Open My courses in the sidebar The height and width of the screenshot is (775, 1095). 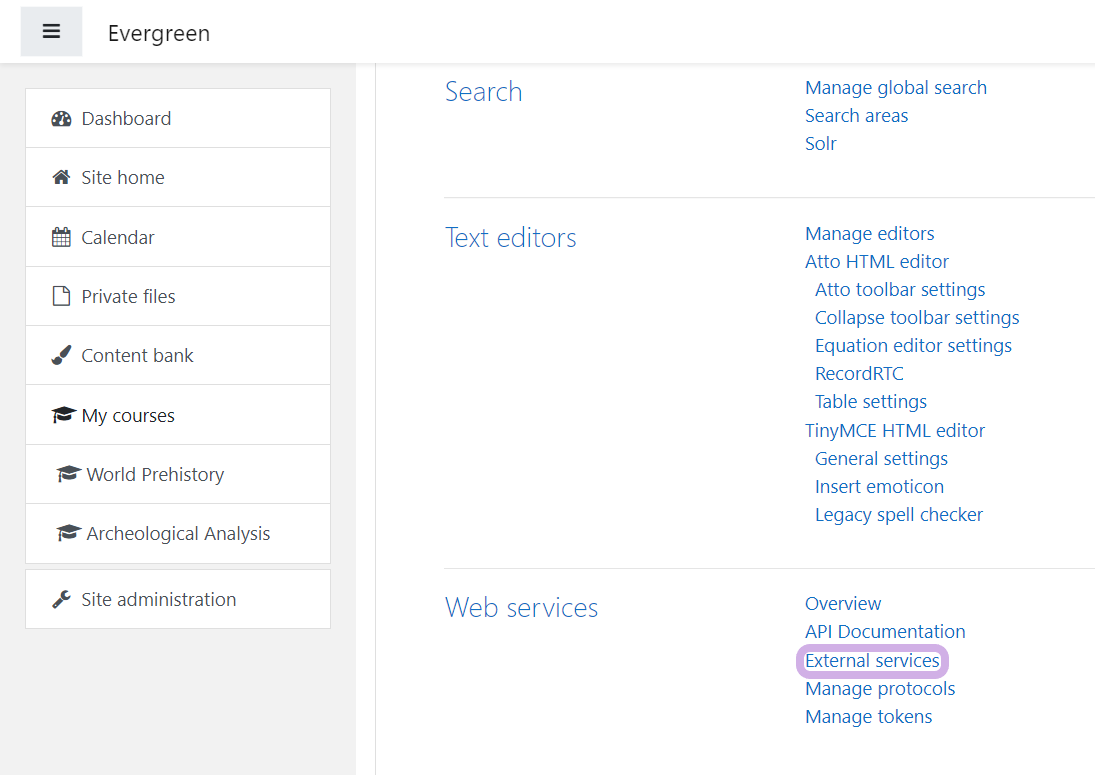pos(128,416)
